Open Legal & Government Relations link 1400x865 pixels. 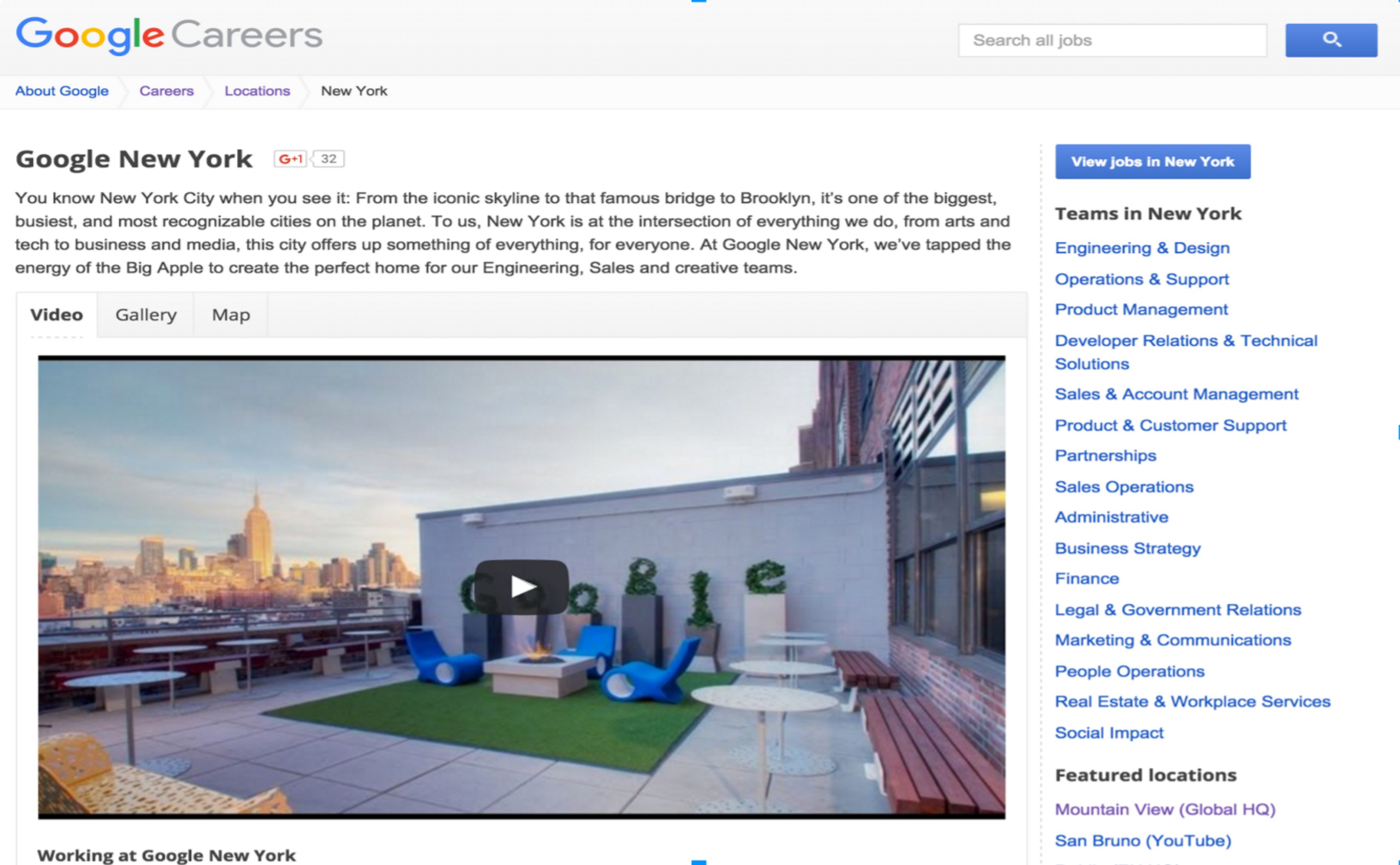pos(1178,610)
